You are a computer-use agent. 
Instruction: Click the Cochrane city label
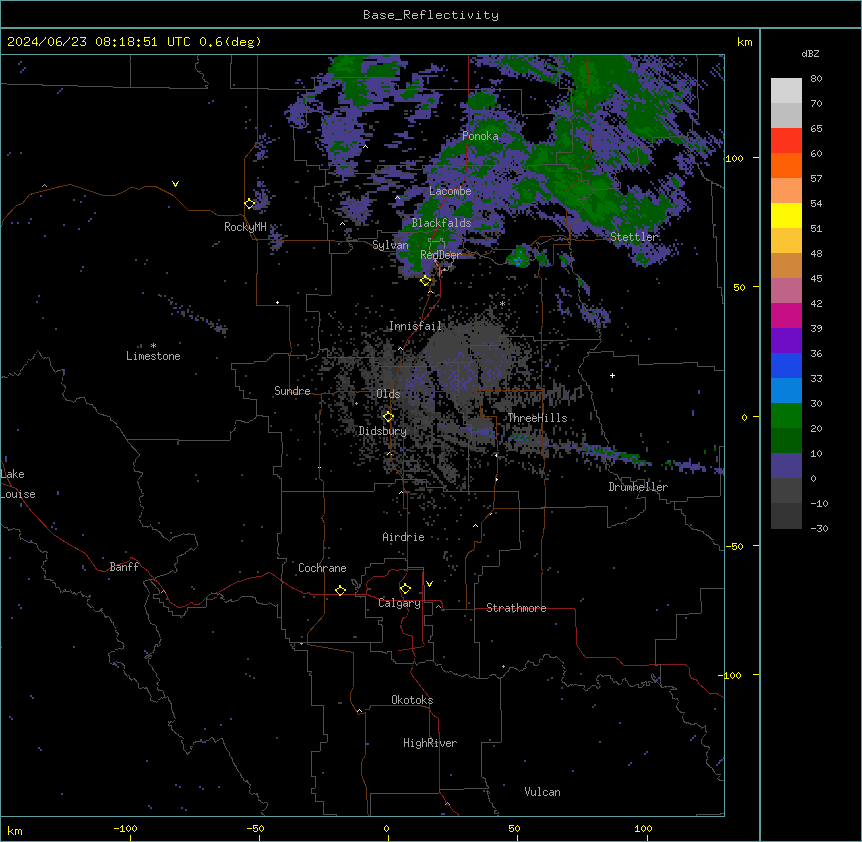coord(322,568)
